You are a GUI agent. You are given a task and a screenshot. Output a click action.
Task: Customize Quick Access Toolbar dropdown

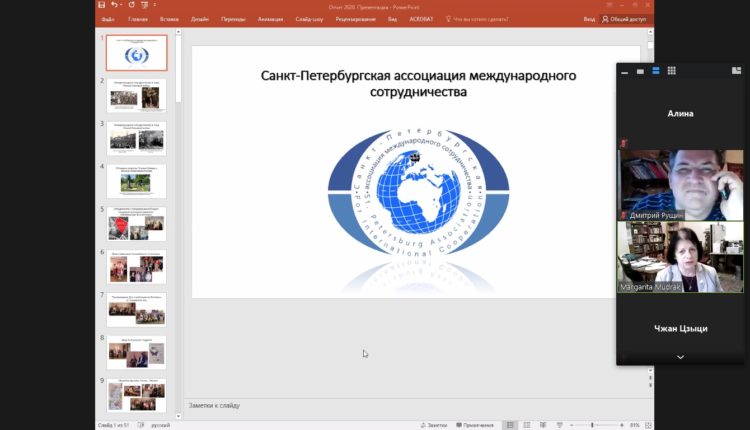(154, 5)
